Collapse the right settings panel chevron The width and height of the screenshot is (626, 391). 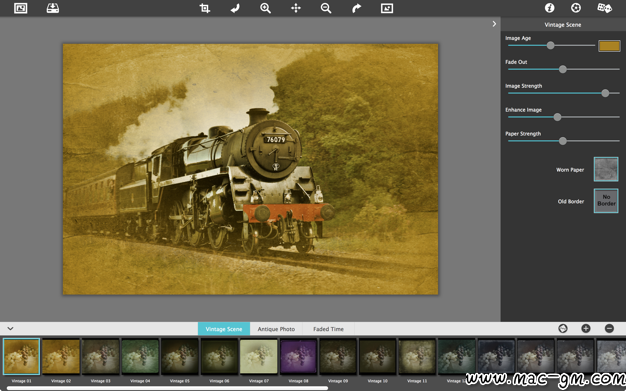click(x=494, y=24)
